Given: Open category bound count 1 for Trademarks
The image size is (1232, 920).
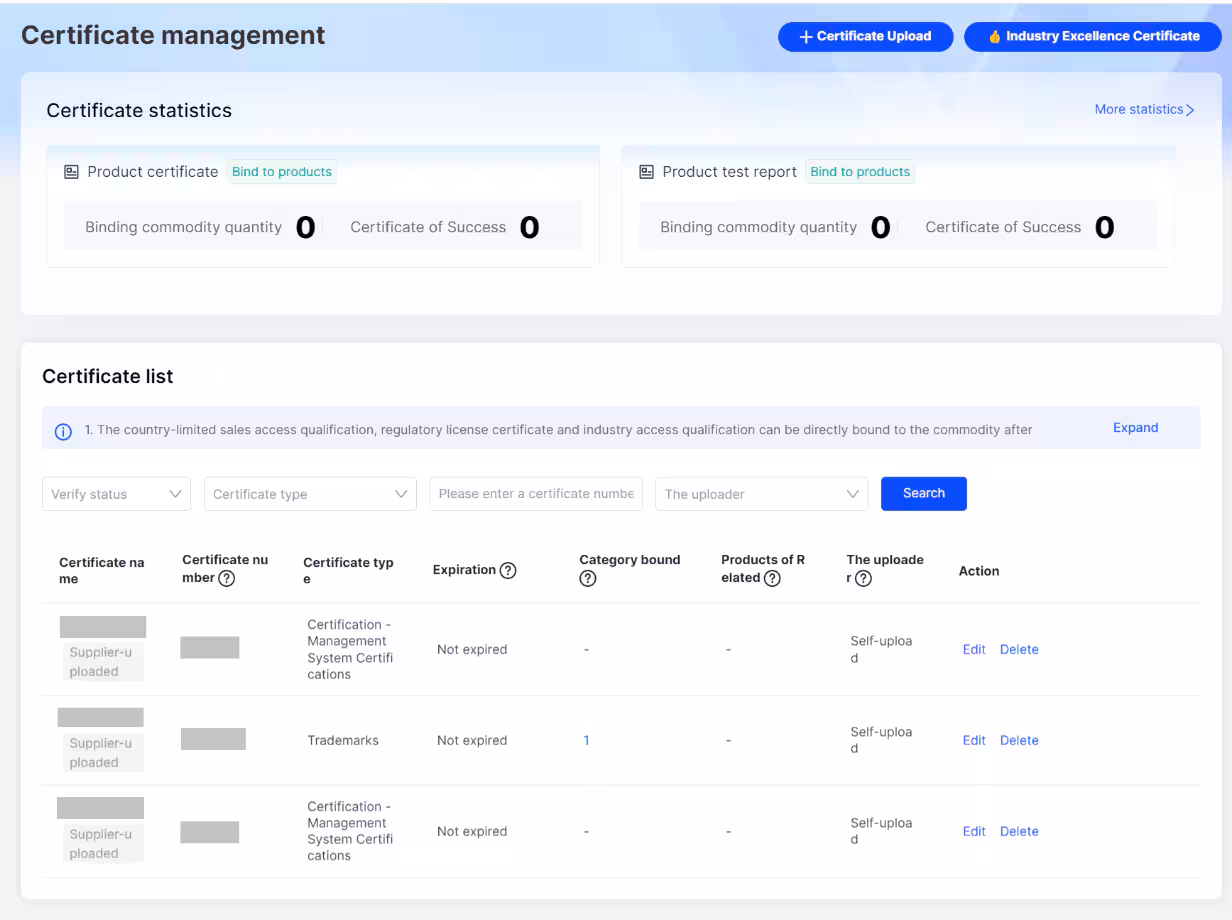Looking at the screenshot, I should point(586,741).
